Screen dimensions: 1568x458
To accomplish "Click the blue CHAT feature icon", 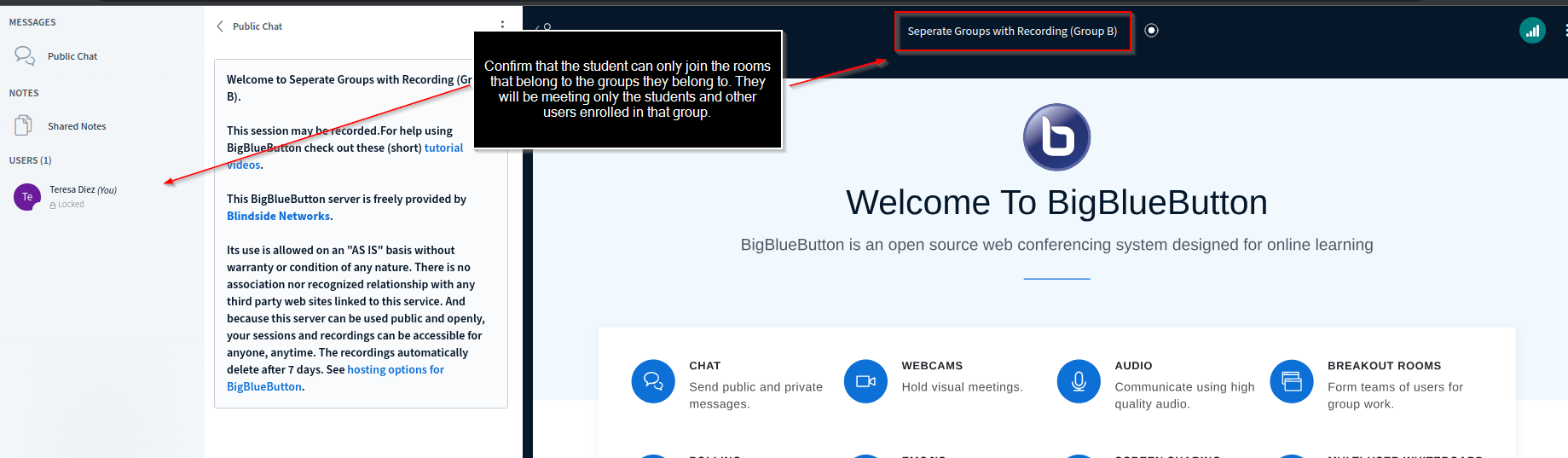I will pos(653,381).
